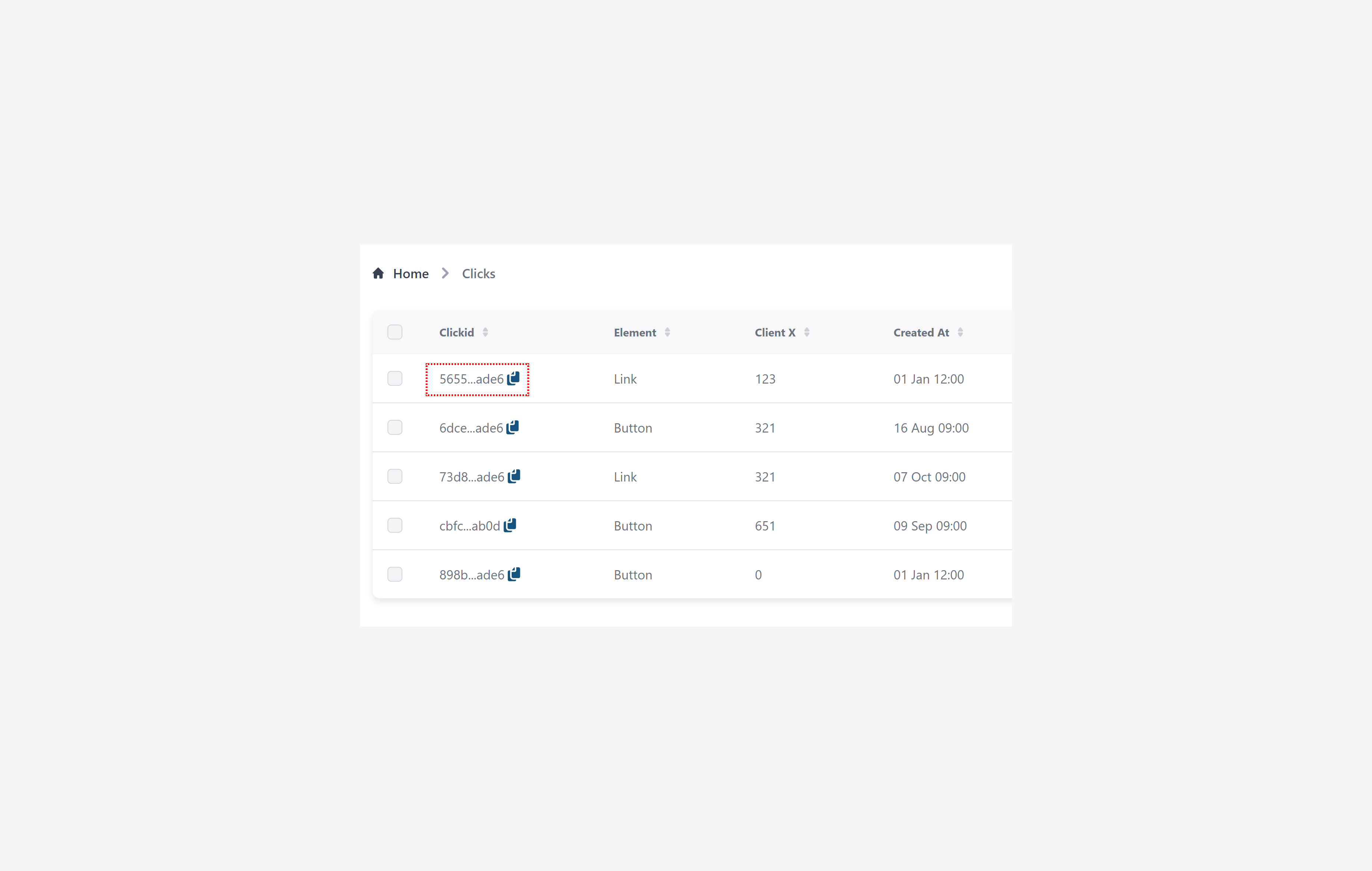Click the home icon in breadcrumb
The width and height of the screenshot is (1372, 871).
[378, 274]
